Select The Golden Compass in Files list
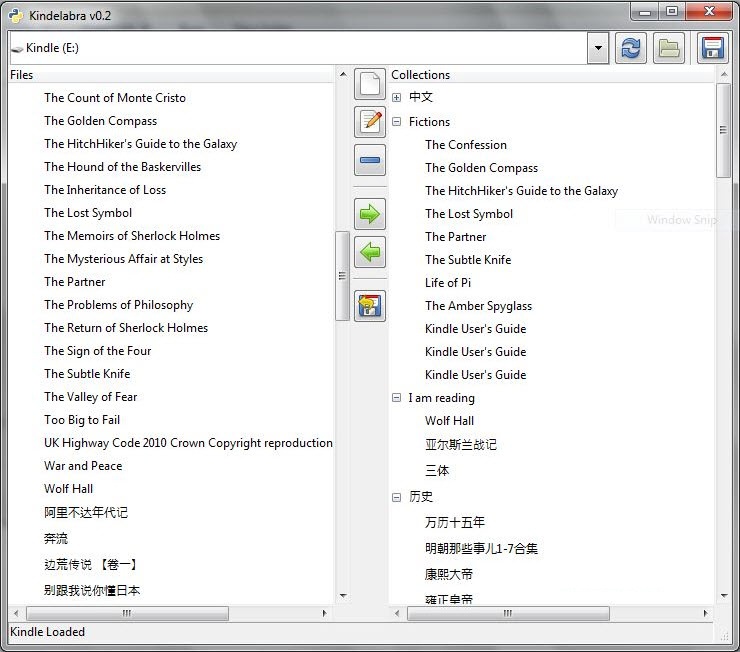 click(101, 121)
